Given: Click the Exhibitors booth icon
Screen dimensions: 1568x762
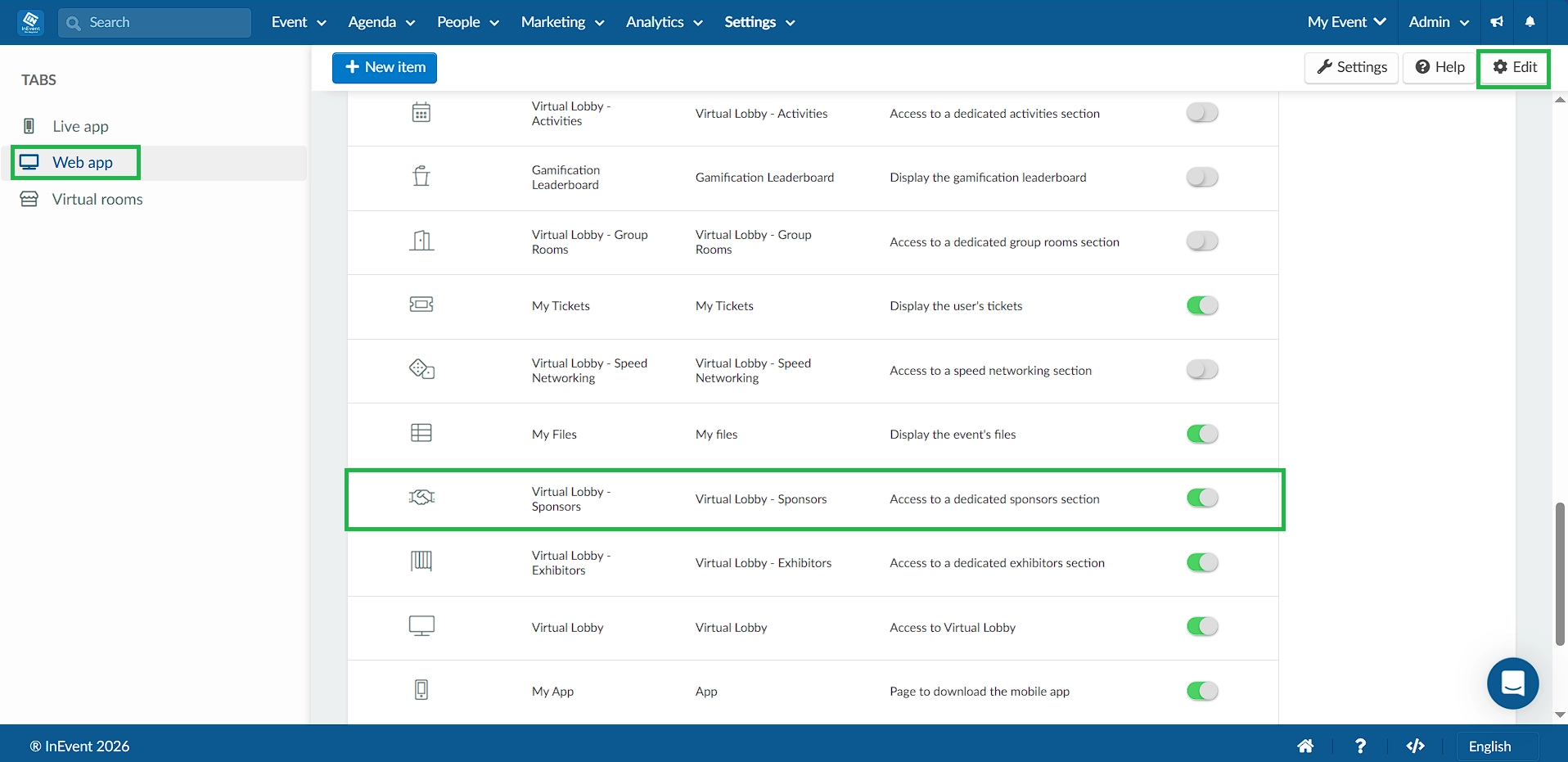Looking at the screenshot, I should [421, 561].
